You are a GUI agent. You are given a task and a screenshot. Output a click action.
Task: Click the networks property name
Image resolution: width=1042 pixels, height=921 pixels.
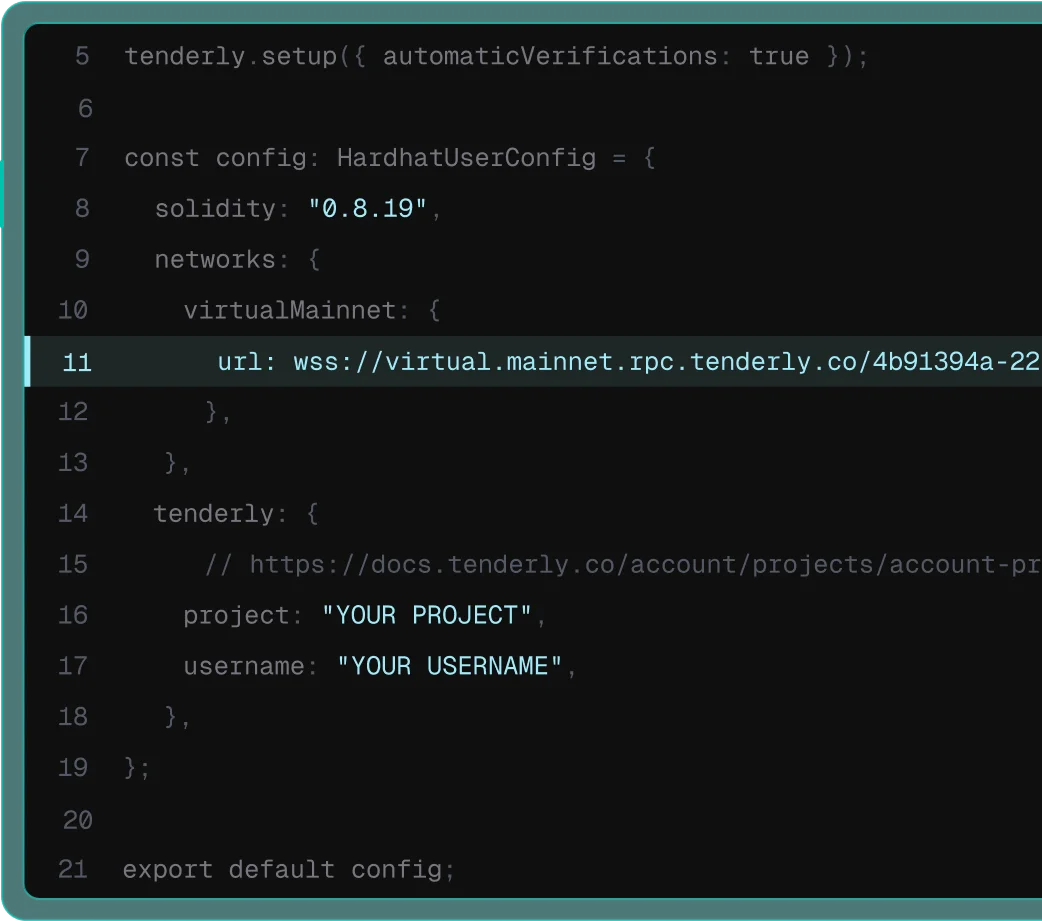pos(214,260)
